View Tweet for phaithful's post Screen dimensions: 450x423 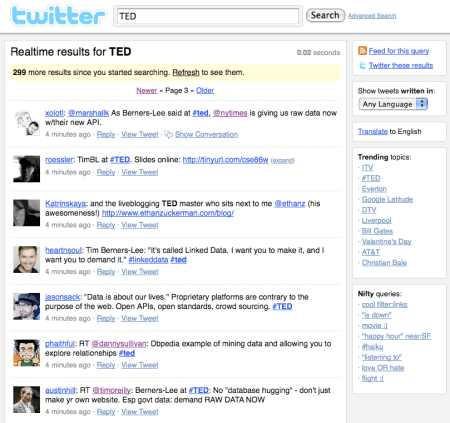tap(140, 365)
